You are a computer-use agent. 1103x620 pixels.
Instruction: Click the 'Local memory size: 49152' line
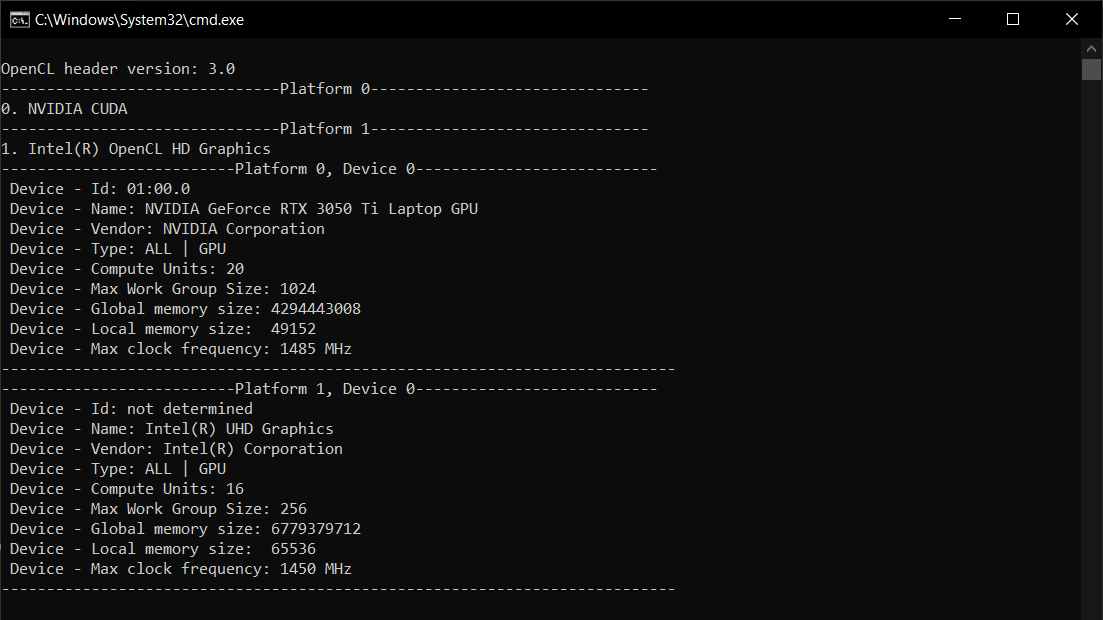pos(162,329)
